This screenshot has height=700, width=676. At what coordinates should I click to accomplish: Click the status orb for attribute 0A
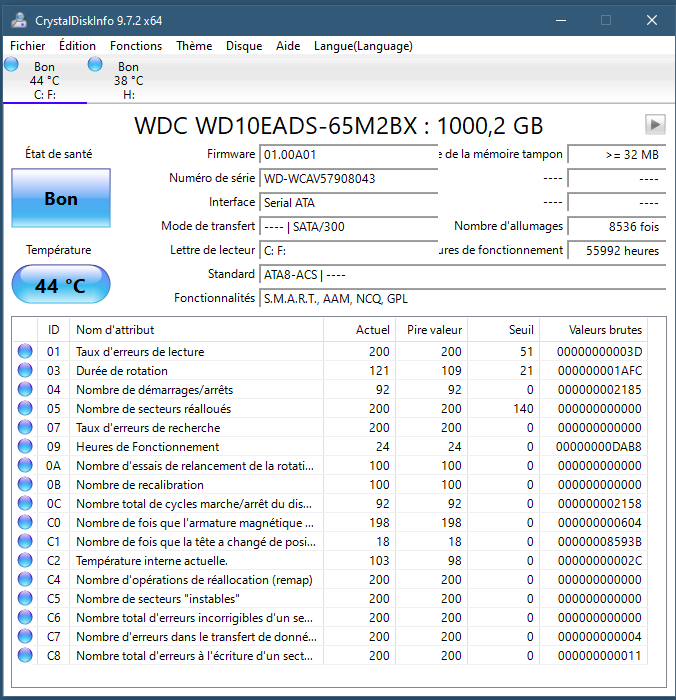(x=25, y=465)
